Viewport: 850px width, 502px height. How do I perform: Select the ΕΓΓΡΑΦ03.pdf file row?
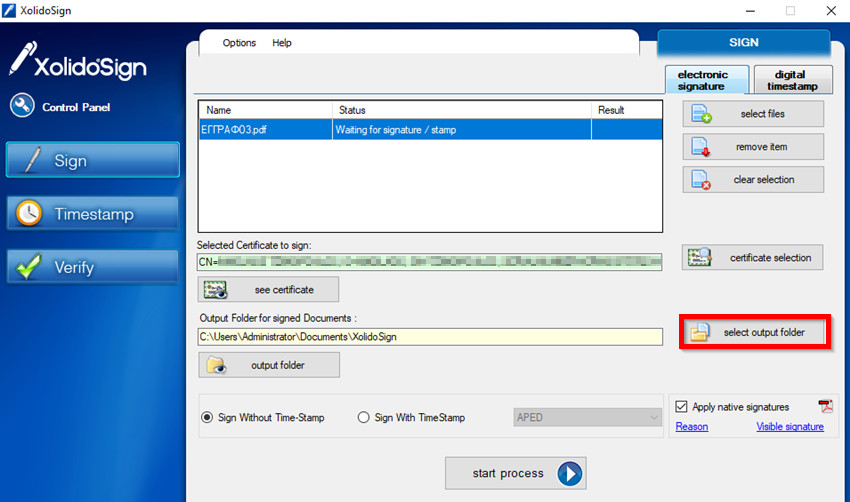click(430, 130)
